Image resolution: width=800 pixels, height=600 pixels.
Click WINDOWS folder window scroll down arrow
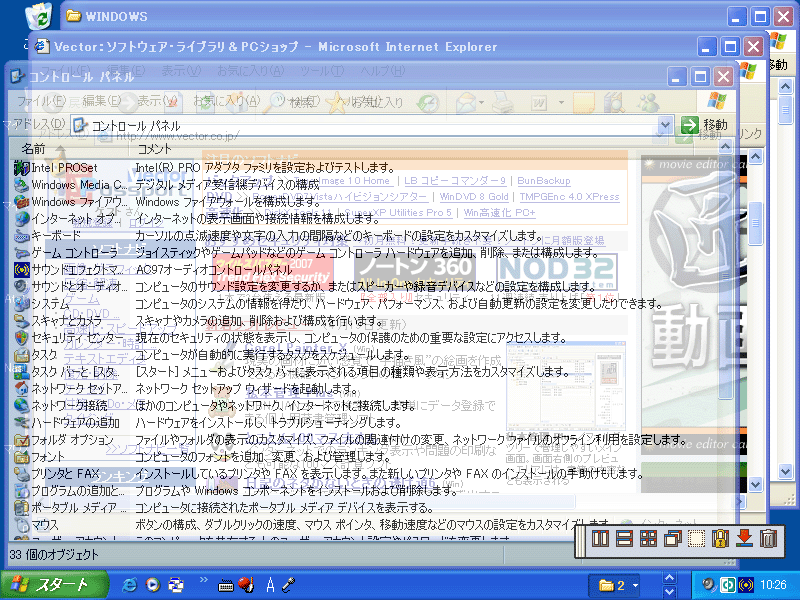click(786, 471)
